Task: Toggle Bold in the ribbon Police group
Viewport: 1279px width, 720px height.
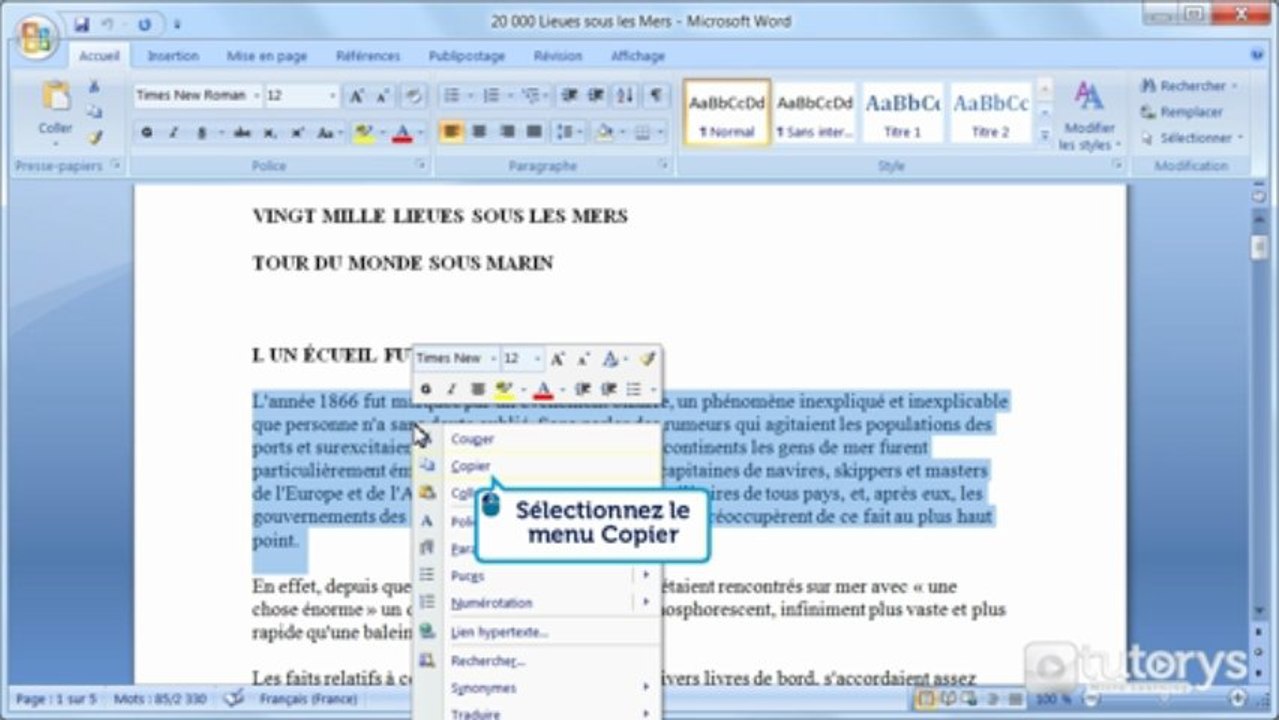Action: pyautogui.click(x=147, y=132)
